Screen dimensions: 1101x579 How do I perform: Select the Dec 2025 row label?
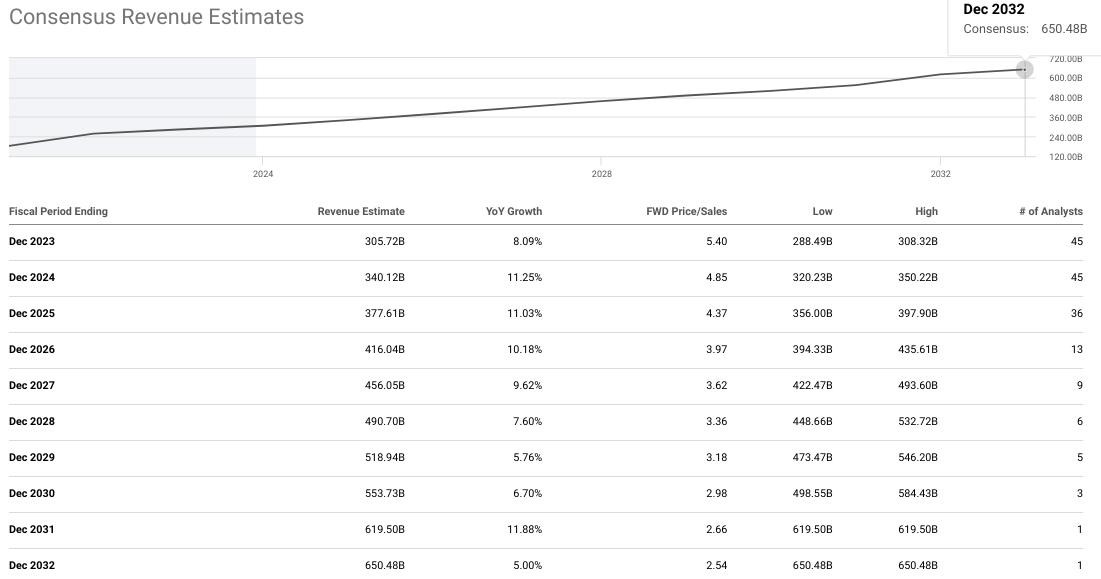[32, 314]
